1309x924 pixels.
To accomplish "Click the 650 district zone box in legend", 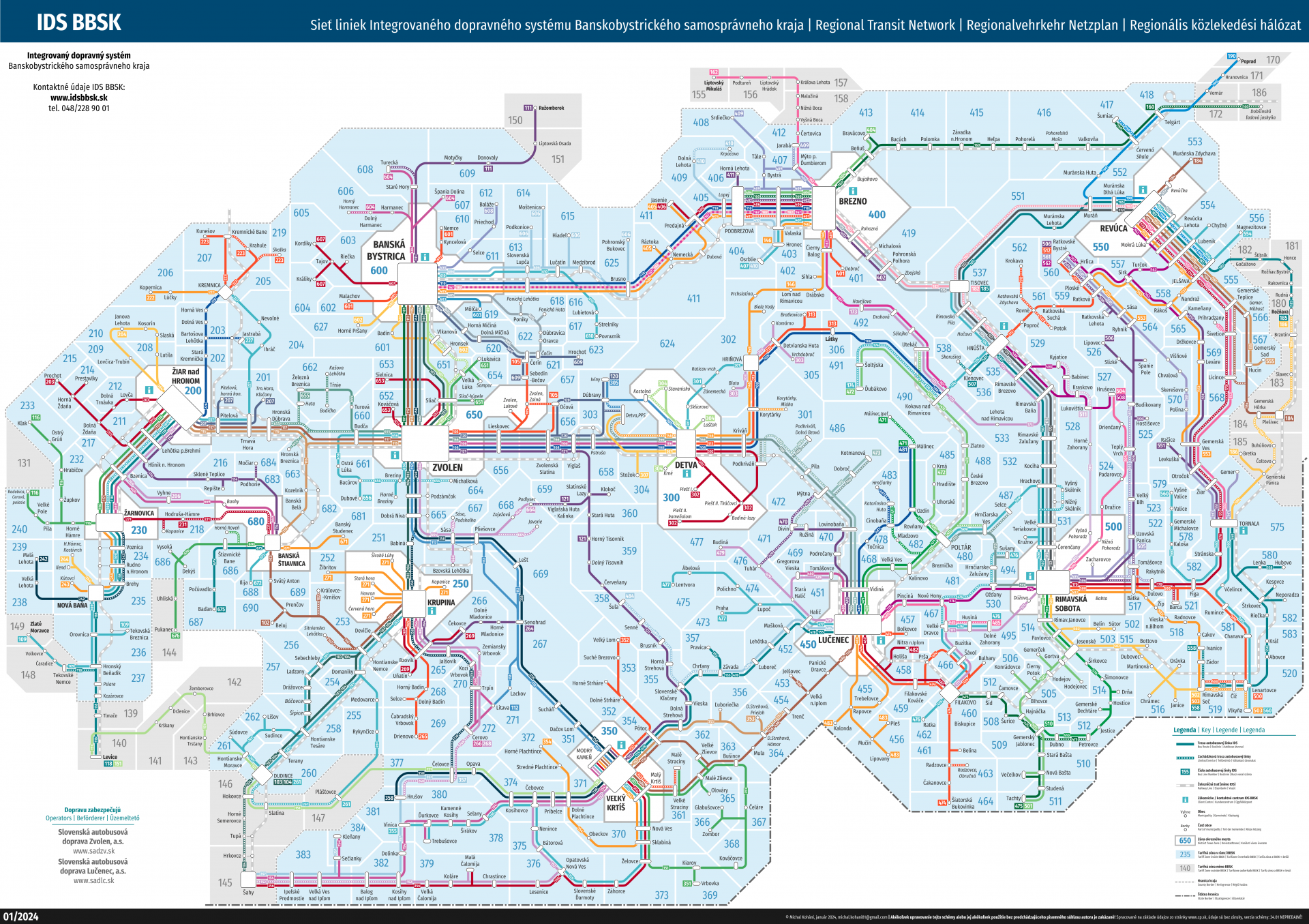I will point(1185,840).
